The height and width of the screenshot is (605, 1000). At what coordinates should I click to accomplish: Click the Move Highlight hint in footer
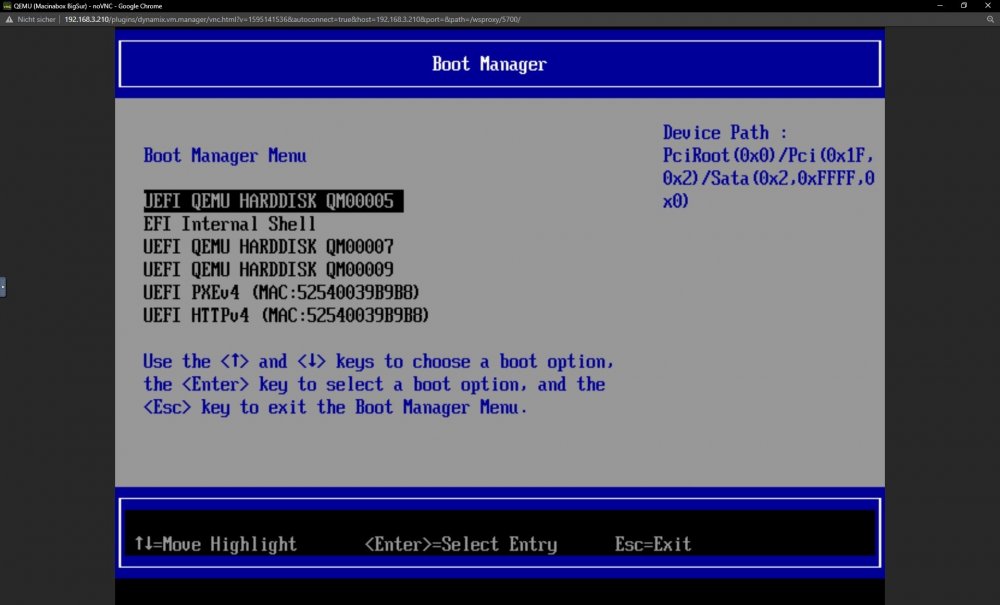pos(216,544)
